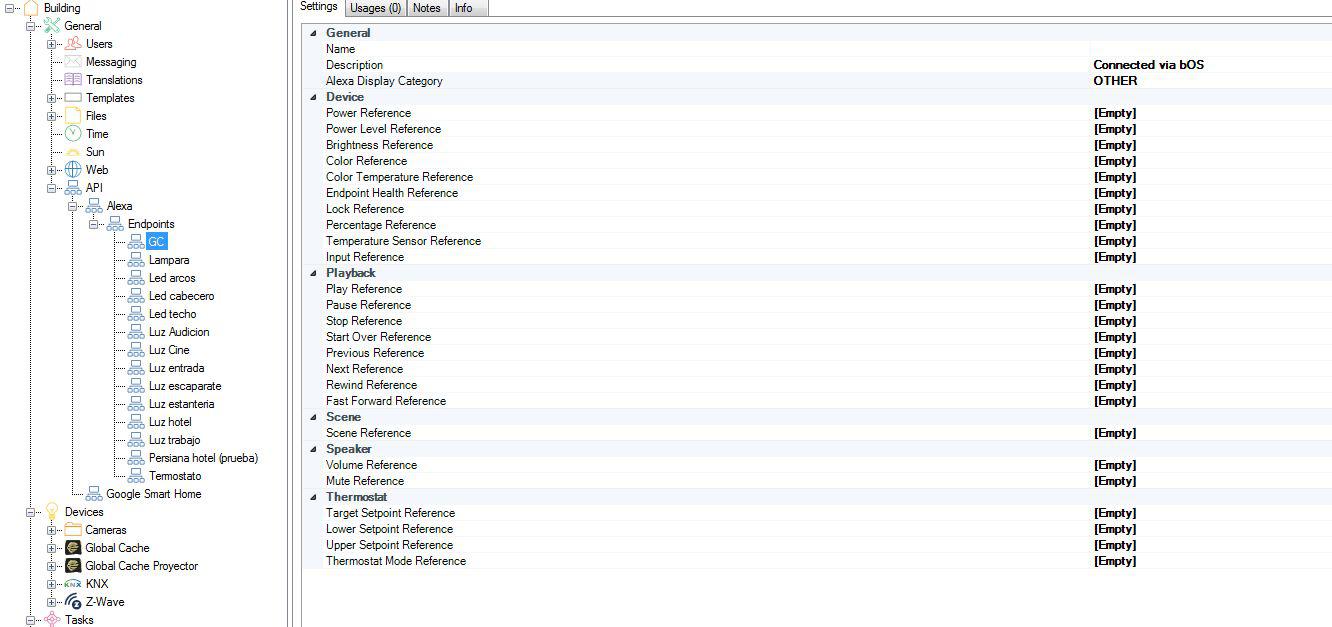Click the Global Cache Proyector icon
The width and height of the screenshot is (1332, 627).
coord(73,566)
